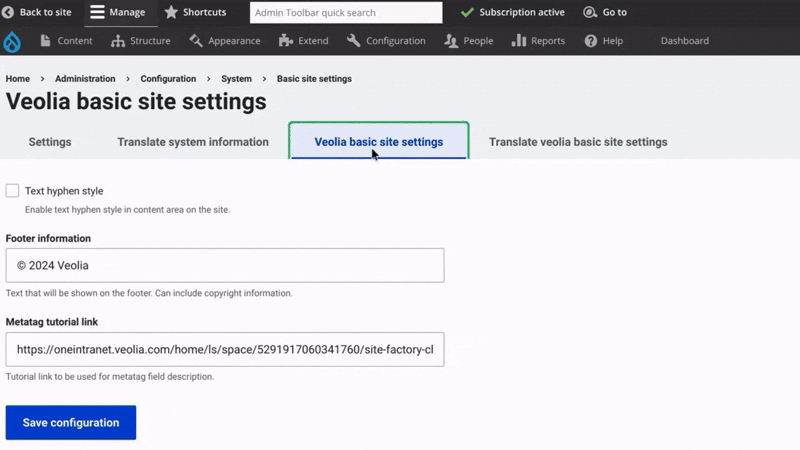Click the Save configuration button
The height and width of the screenshot is (450, 800).
[x=71, y=422]
